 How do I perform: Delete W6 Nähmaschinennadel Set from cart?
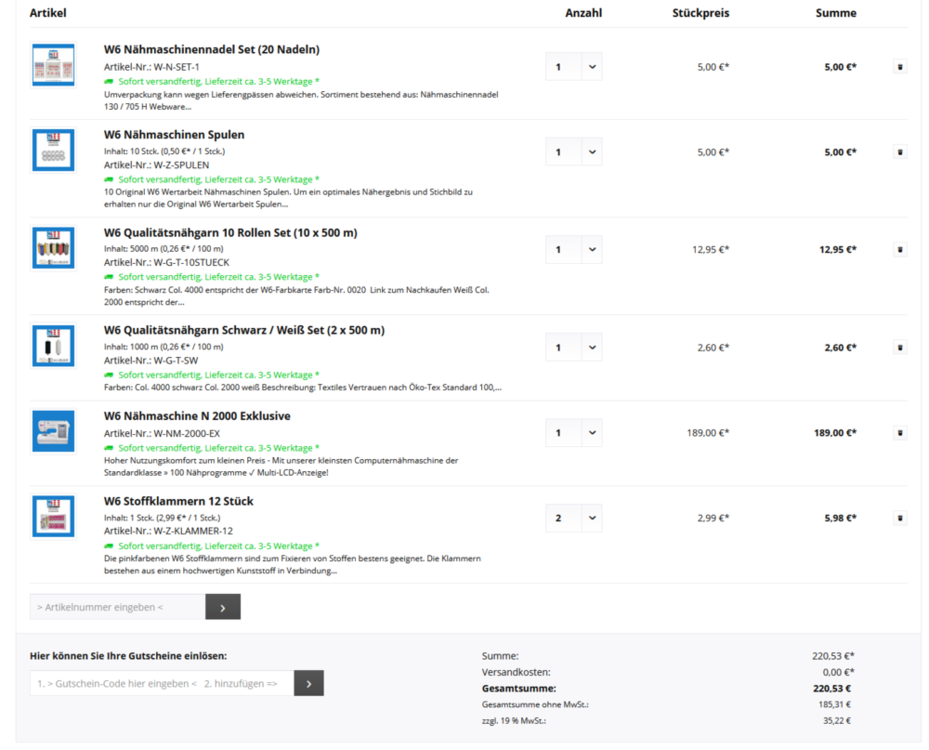pyautogui.click(x=899, y=67)
